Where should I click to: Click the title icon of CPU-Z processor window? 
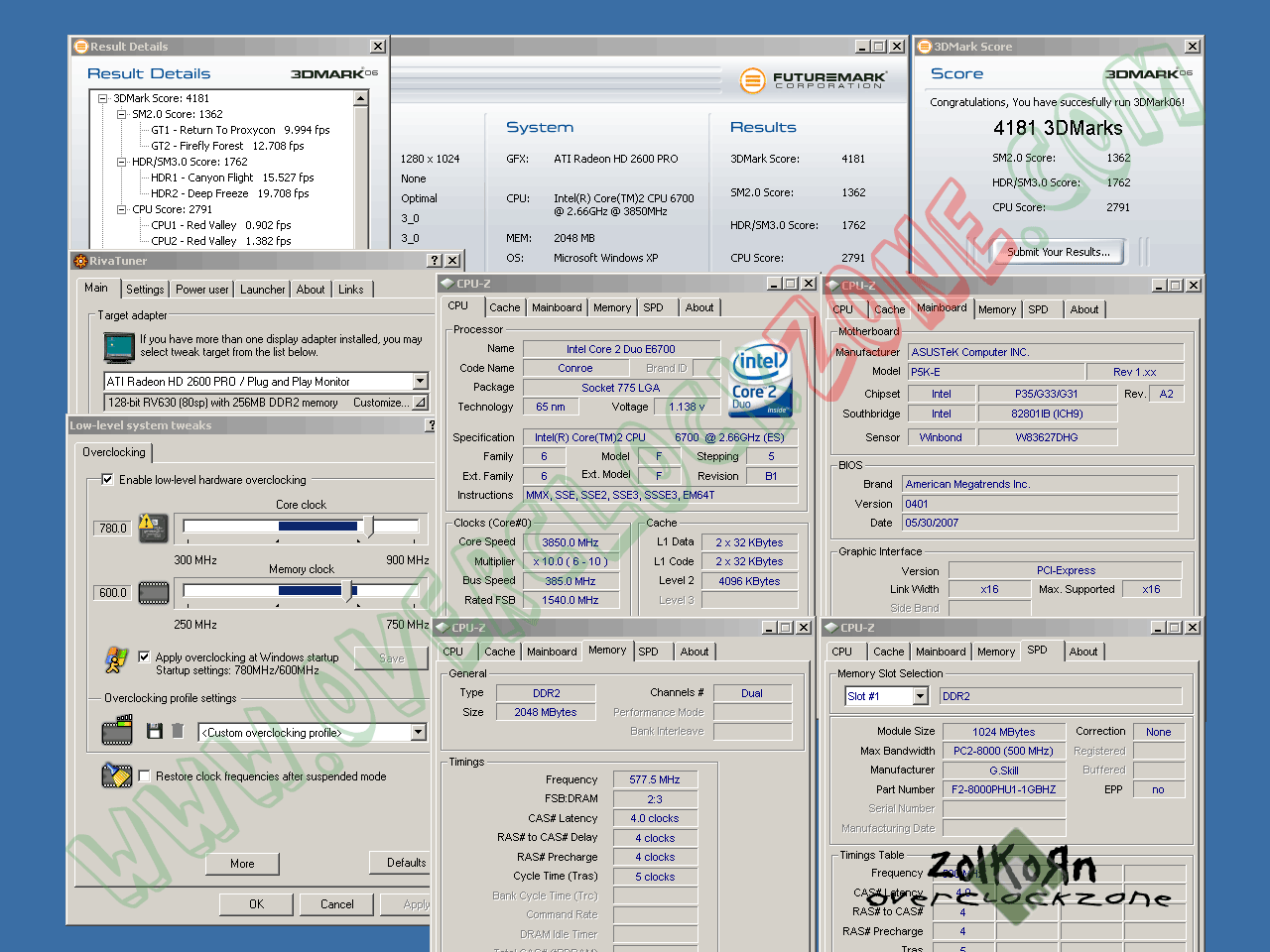point(446,284)
